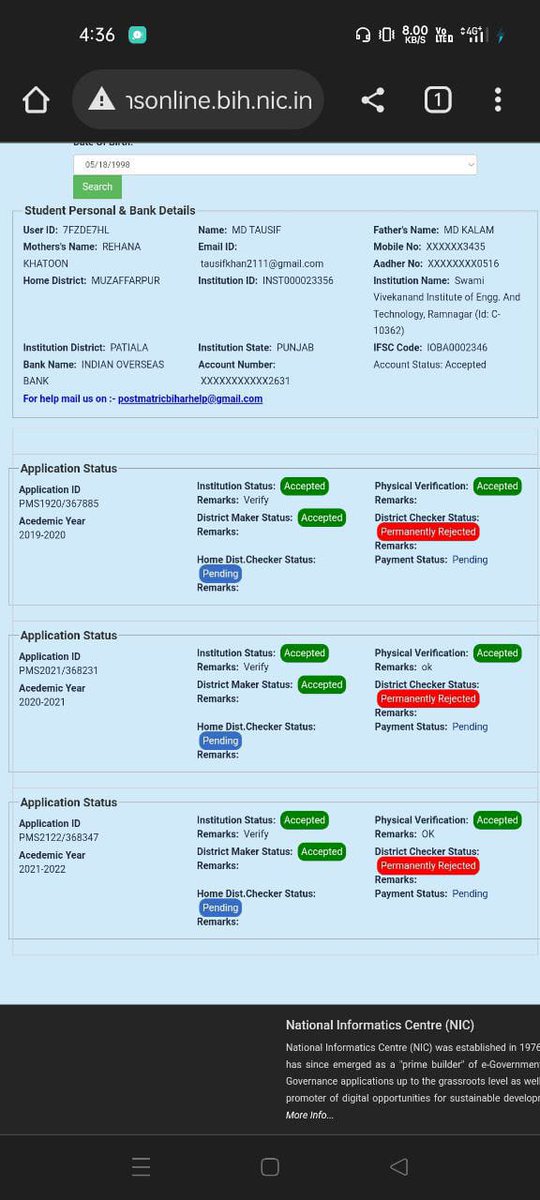Select Payment Status Pending for PMS2122/368347

470,894
